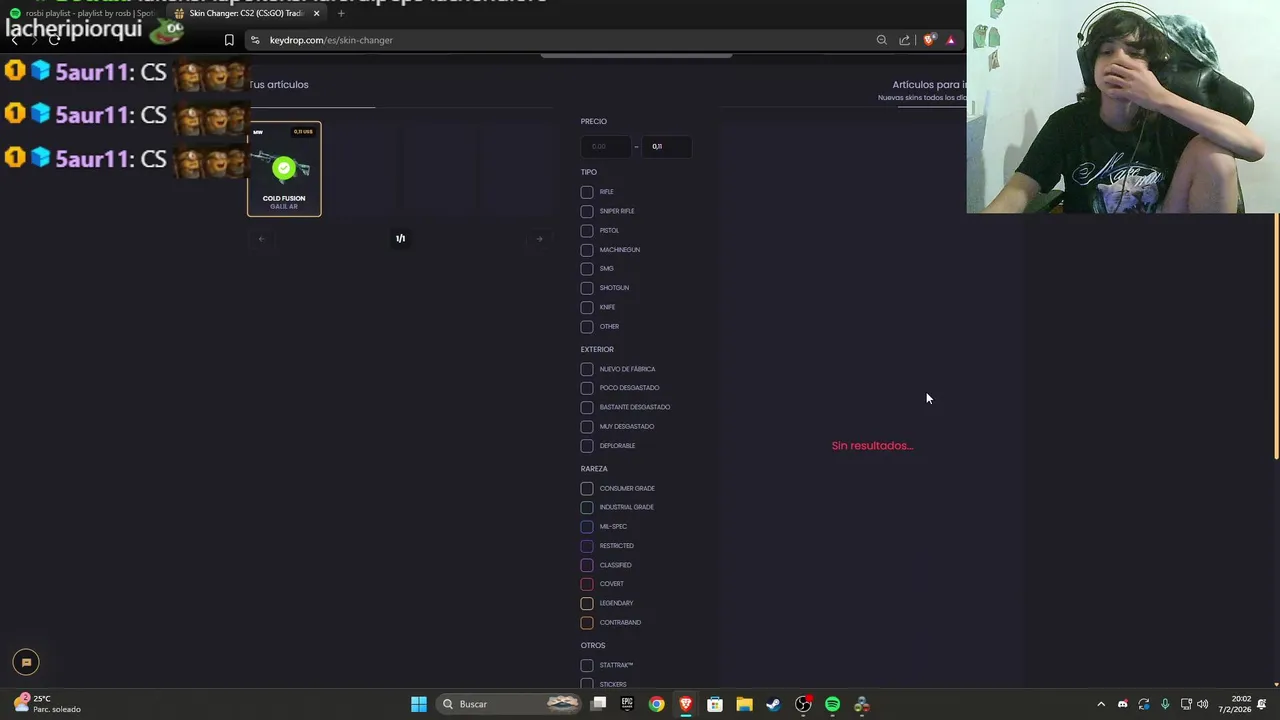Open the Windows Start menu
1280x720 pixels.
(x=419, y=704)
